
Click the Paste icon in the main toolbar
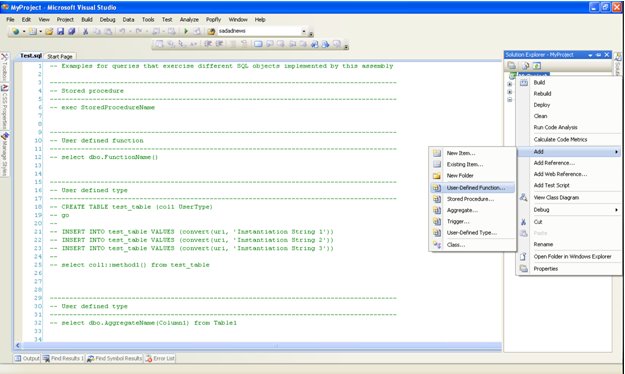(x=108, y=31)
